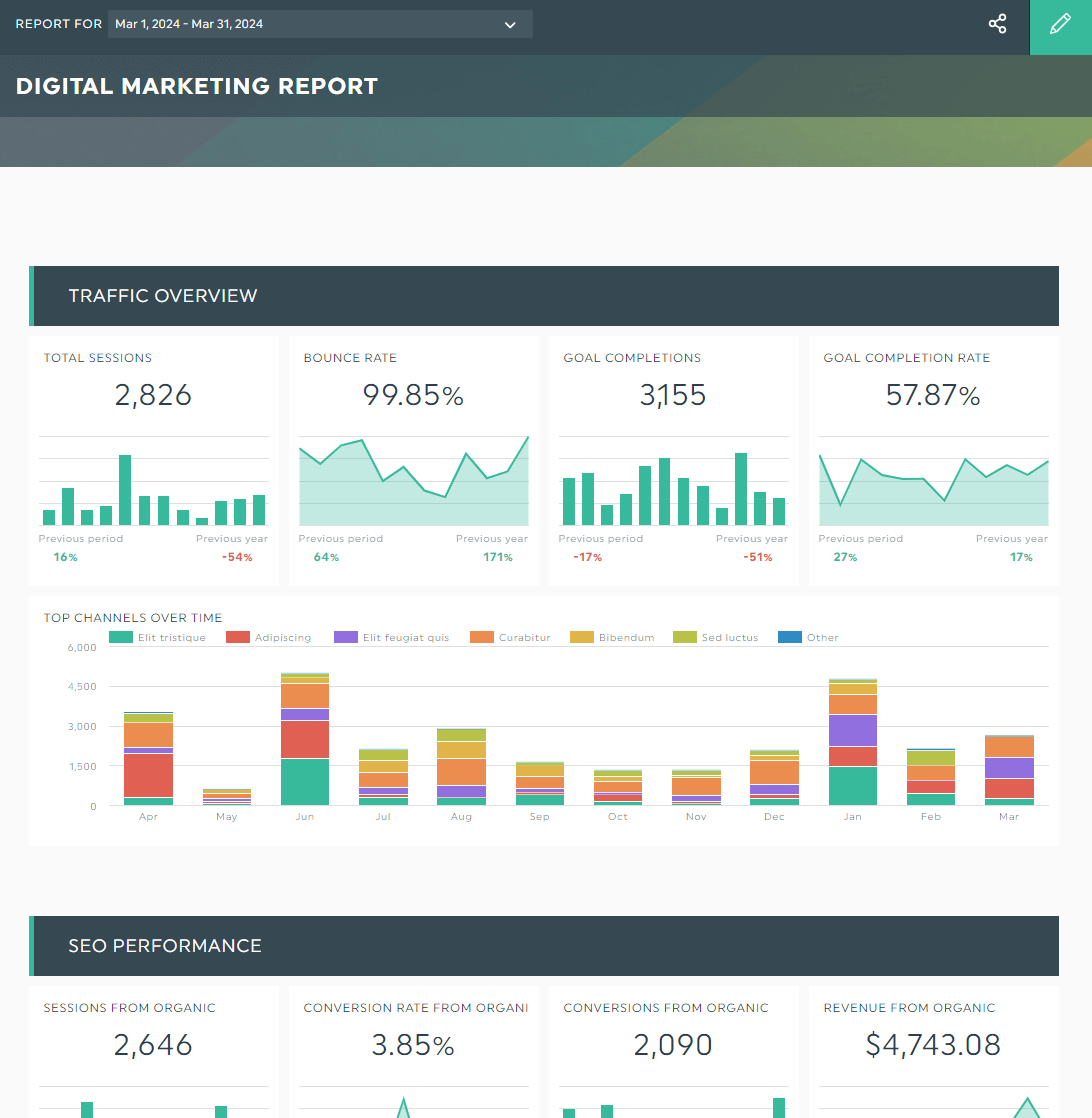Click the Dec month axis label
Screen dimensions: 1092x1118
(x=774, y=816)
